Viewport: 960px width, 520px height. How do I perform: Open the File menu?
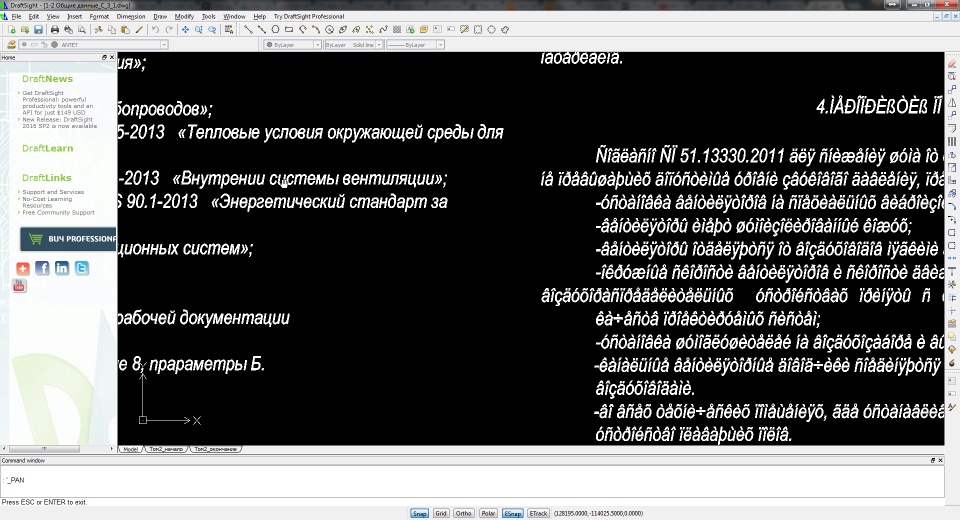point(16,17)
